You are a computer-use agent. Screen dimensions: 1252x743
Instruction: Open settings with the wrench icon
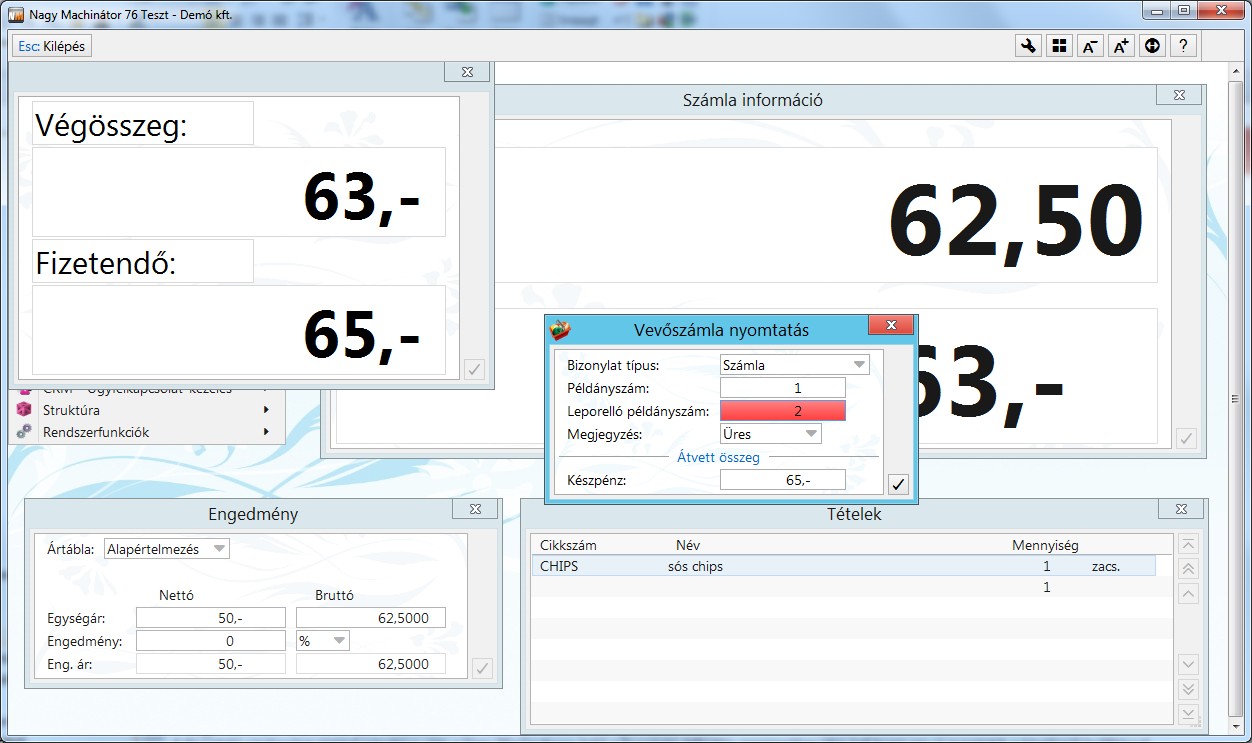(1028, 46)
